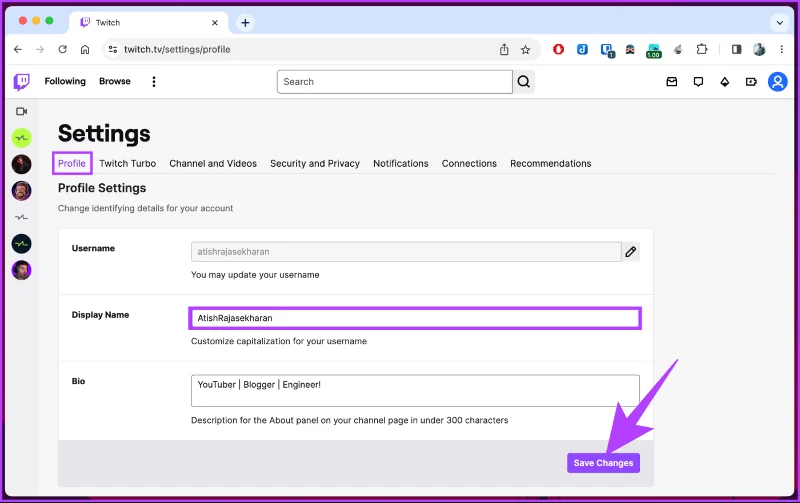Image resolution: width=800 pixels, height=503 pixels.
Task: Click the blue J extension icon
Action: click(x=582, y=49)
